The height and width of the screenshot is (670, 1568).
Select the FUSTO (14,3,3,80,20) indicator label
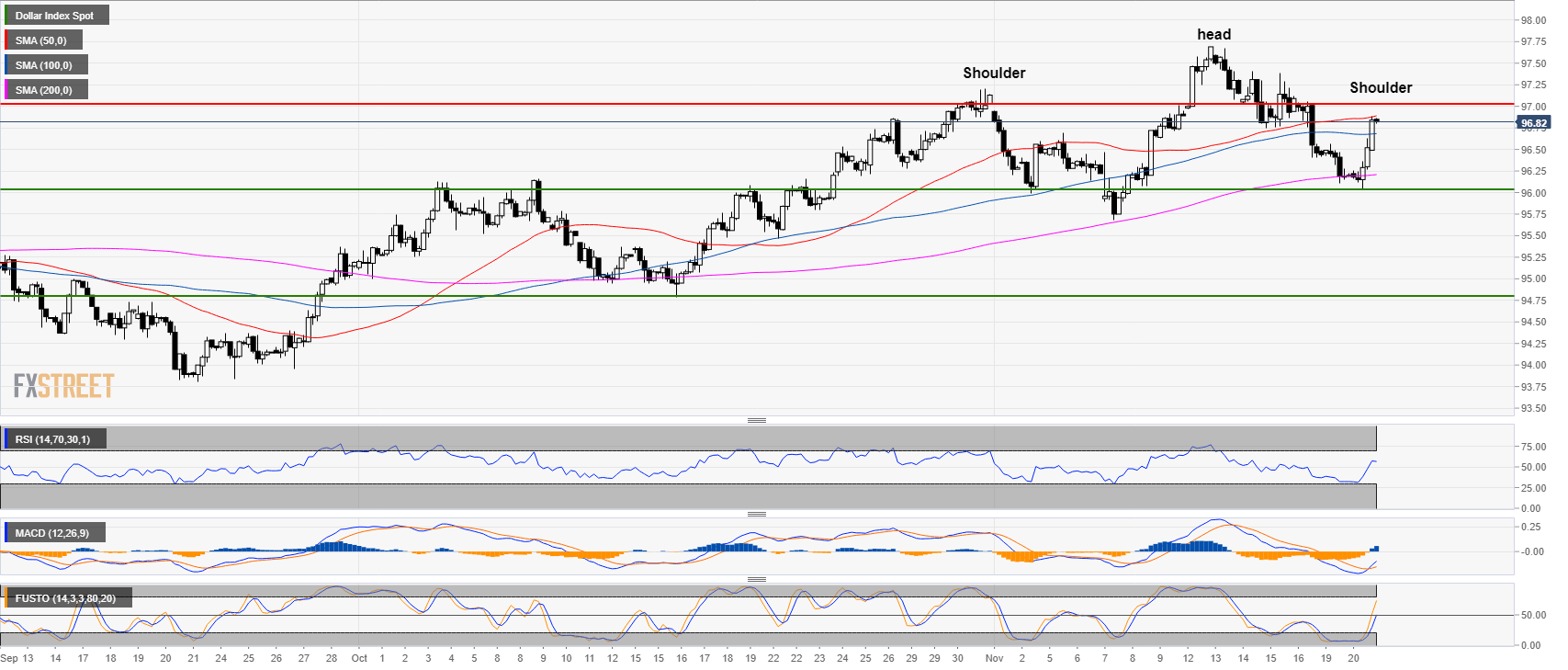(x=65, y=598)
